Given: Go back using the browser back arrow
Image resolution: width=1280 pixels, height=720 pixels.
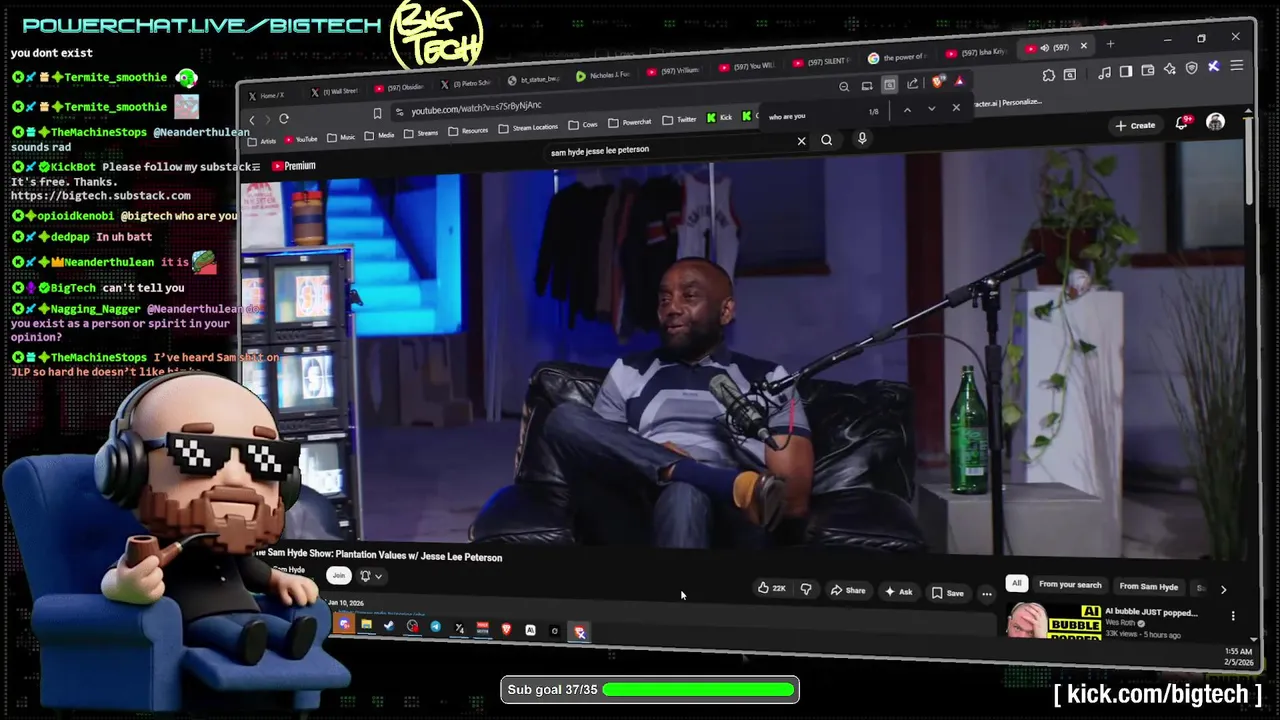Looking at the screenshot, I should 253,120.
